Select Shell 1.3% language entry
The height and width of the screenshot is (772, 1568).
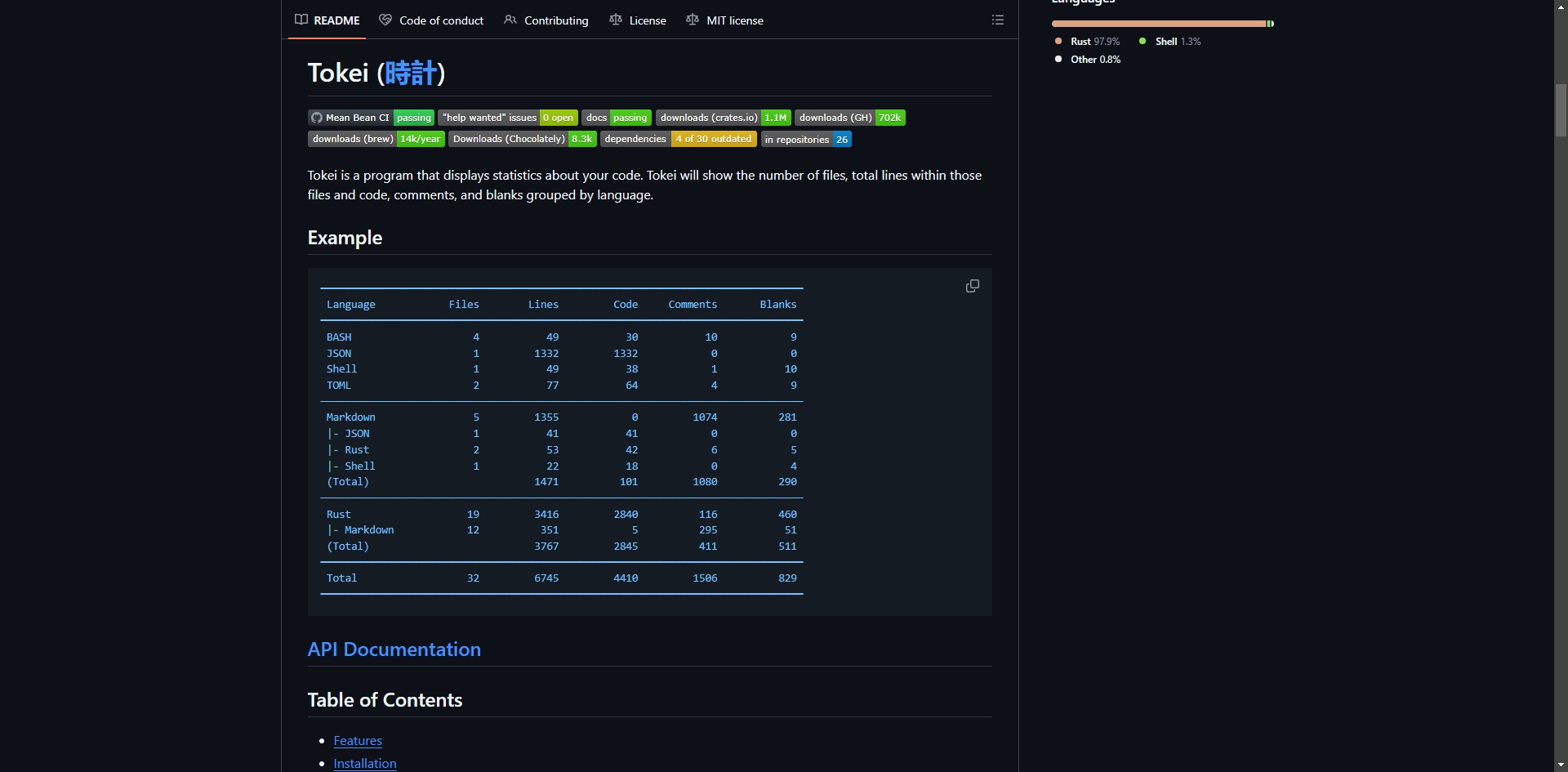coord(1170,41)
